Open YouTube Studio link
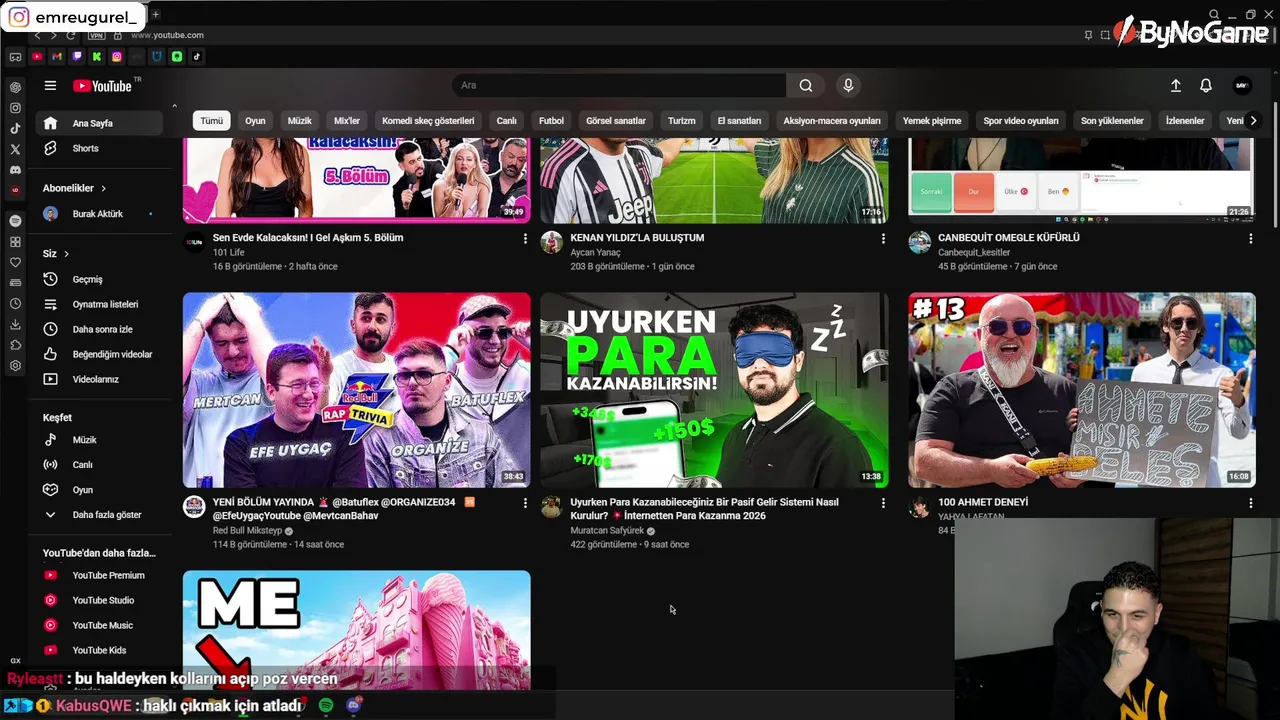1280x720 pixels. click(x=98, y=600)
